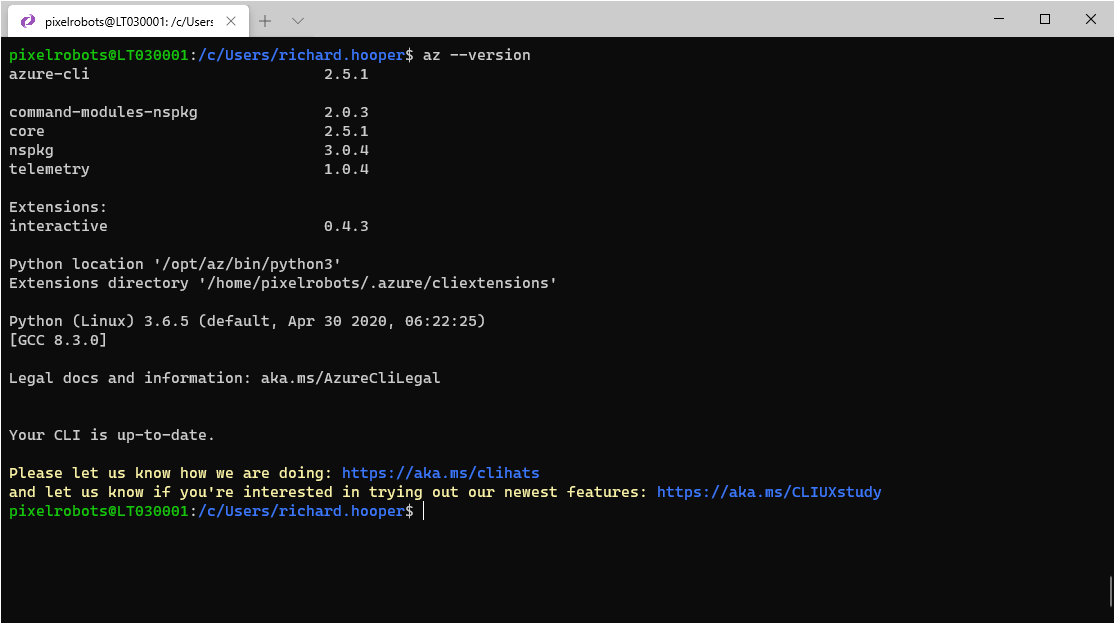The width and height of the screenshot is (1115, 624).
Task: Click the Extensions directory path line
Action: (283, 283)
